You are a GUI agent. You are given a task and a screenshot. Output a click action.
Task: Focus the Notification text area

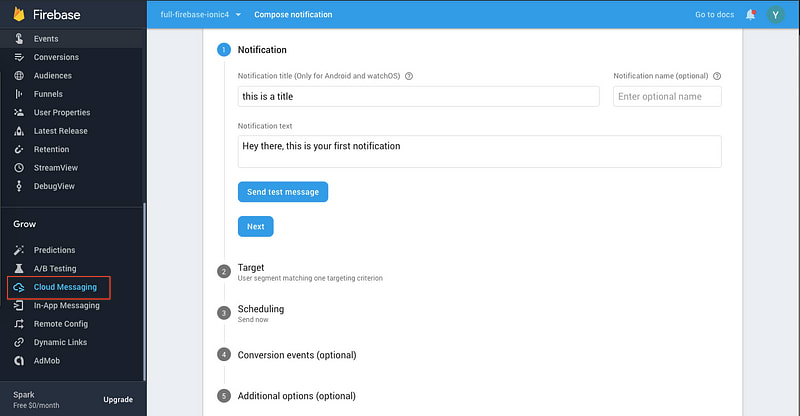[x=480, y=152]
